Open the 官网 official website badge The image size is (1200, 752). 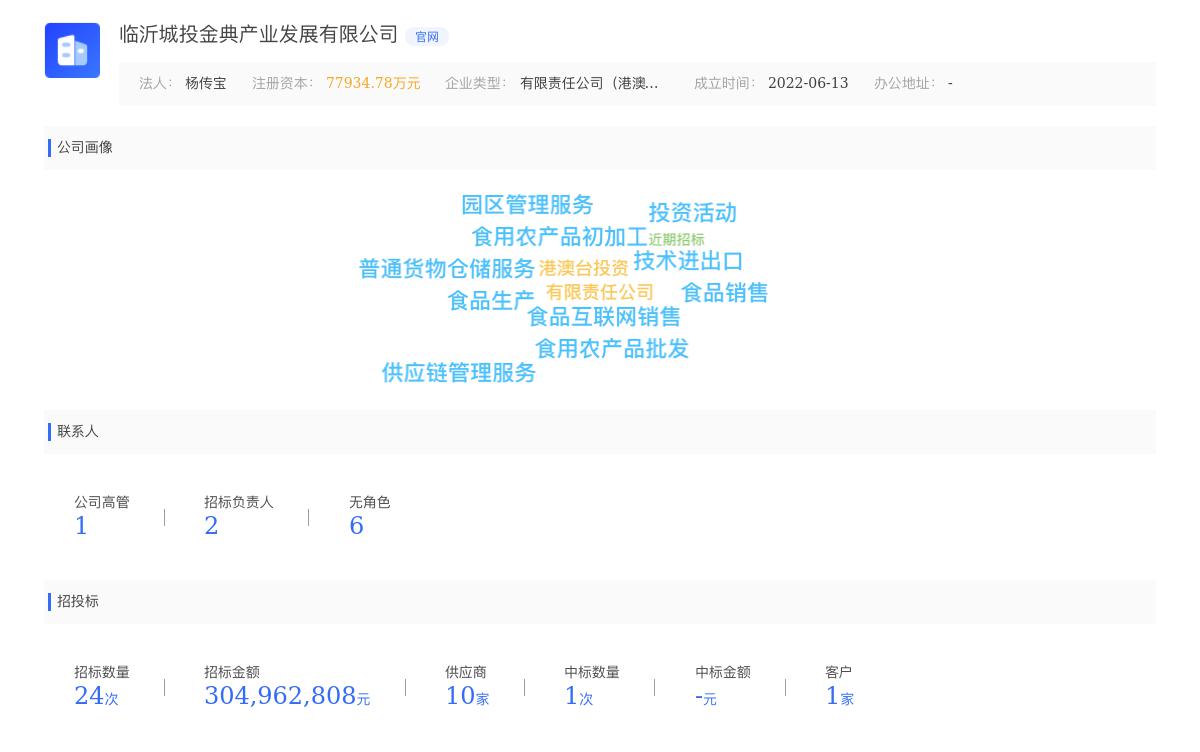pos(427,37)
